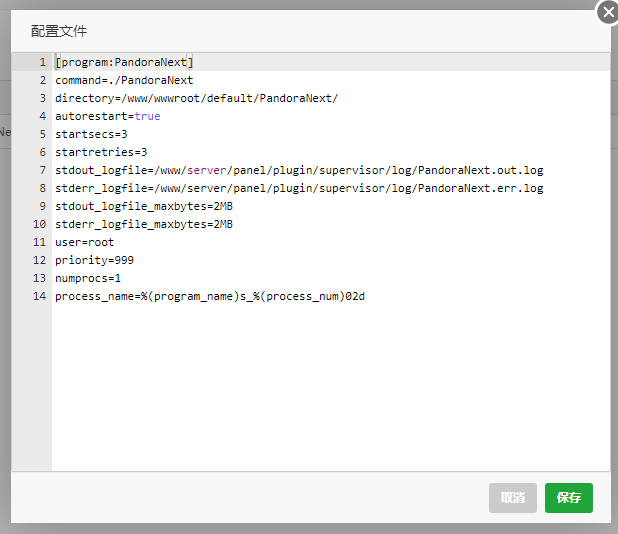Click the gray 取消 button
This screenshot has height=534, width=618.
click(x=513, y=498)
